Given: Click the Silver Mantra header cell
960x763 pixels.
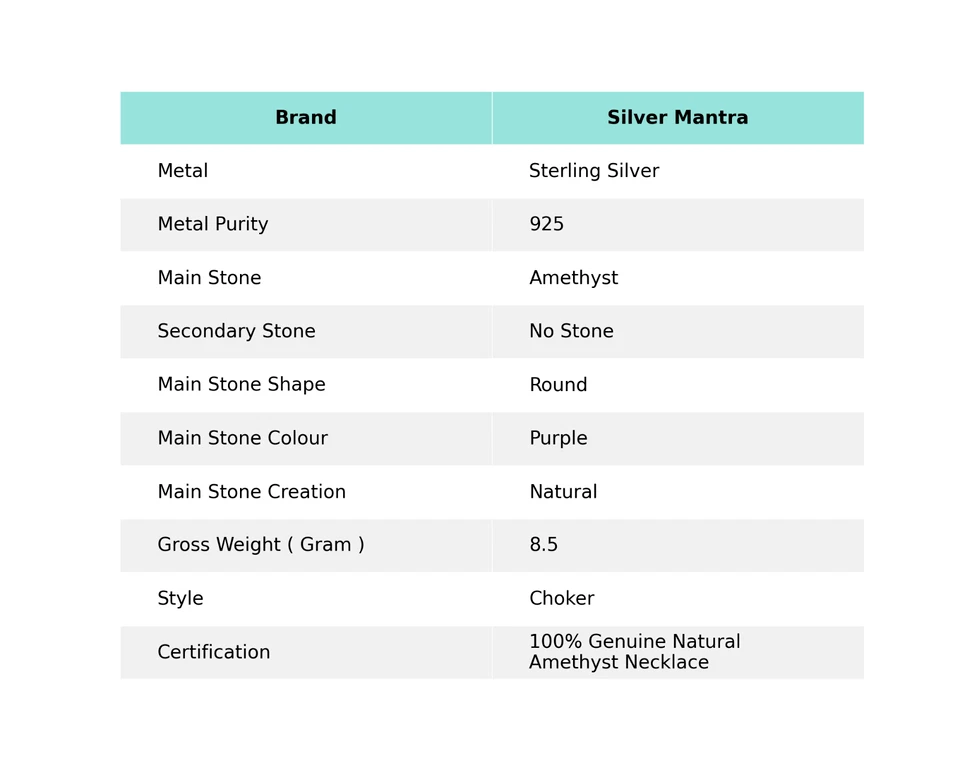Looking at the screenshot, I should pos(677,118).
